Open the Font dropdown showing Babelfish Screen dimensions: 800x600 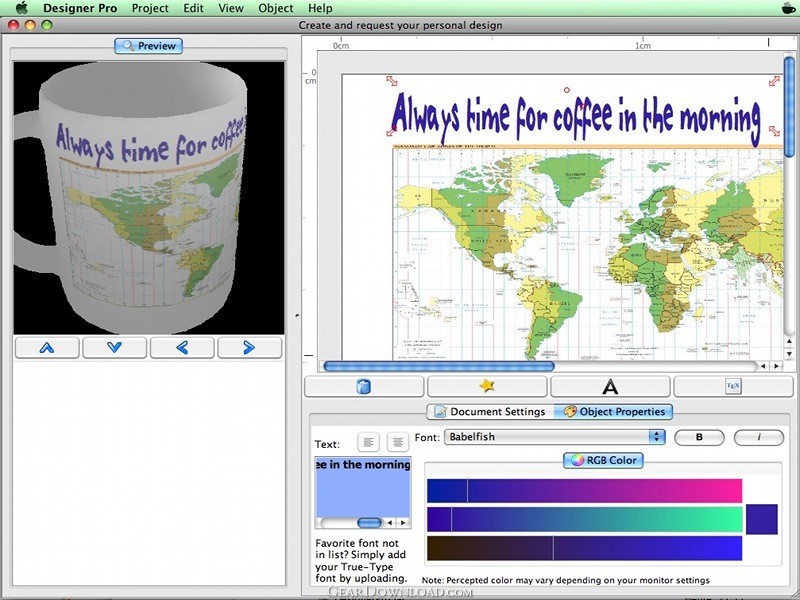pyautogui.click(x=555, y=437)
